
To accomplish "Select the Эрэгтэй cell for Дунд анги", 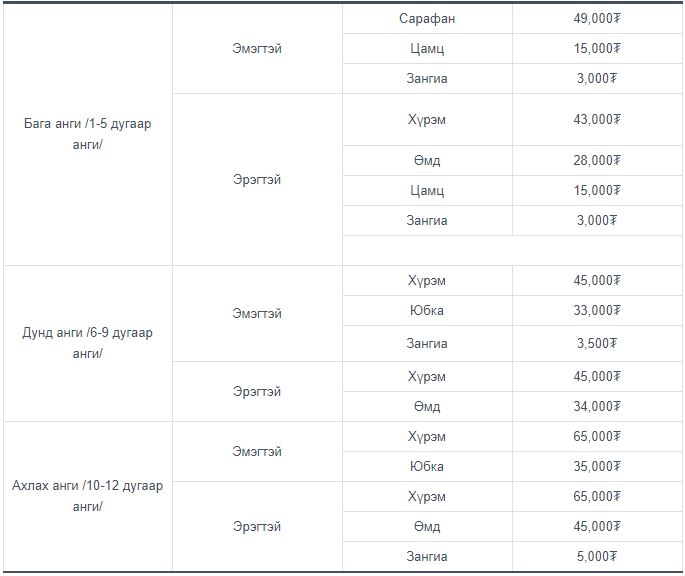I will (x=257, y=392).
